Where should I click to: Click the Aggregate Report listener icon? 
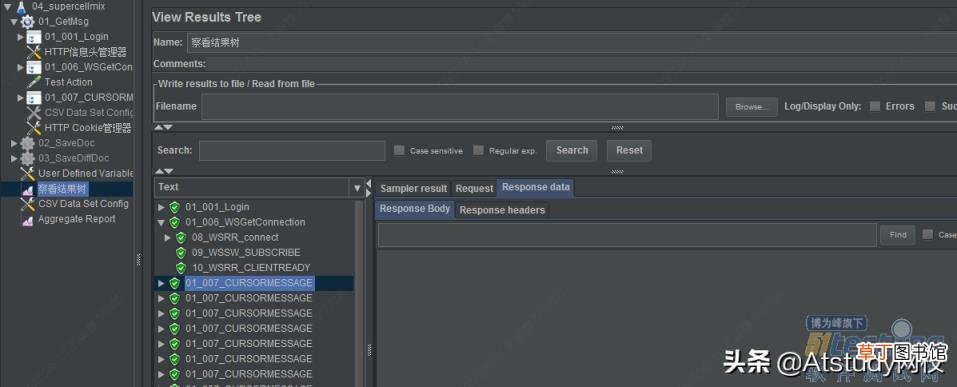[x=28, y=219]
